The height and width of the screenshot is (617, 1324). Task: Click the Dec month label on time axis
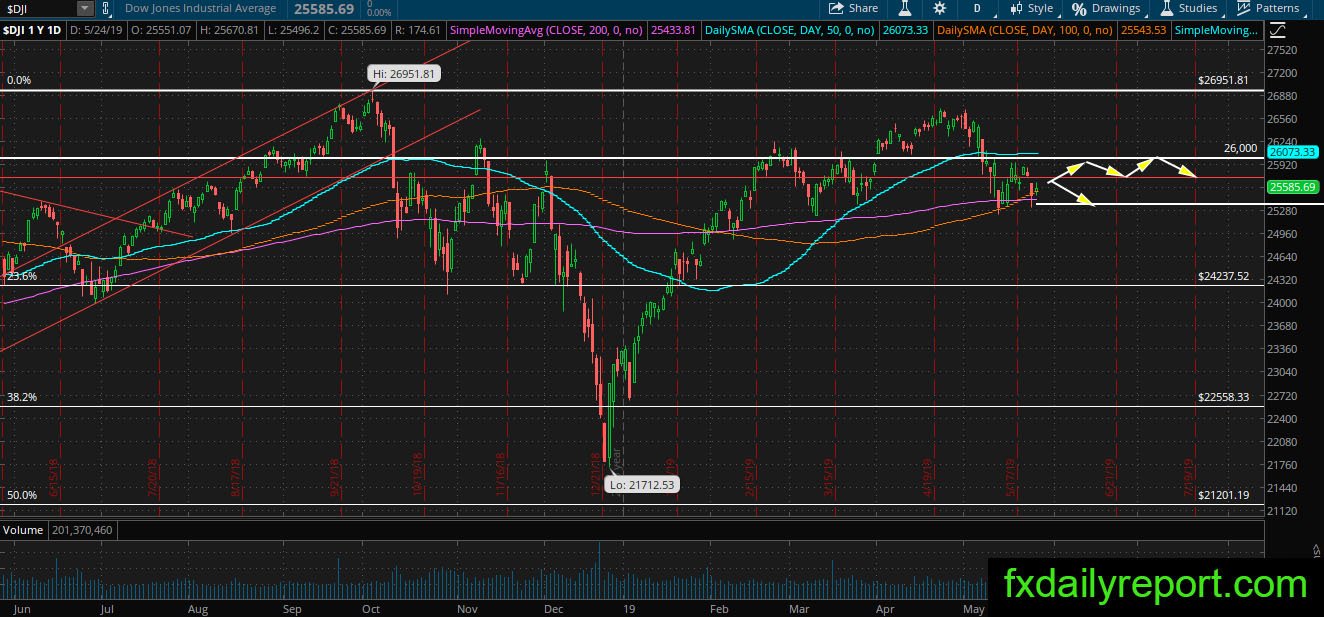(x=553, y=608)
